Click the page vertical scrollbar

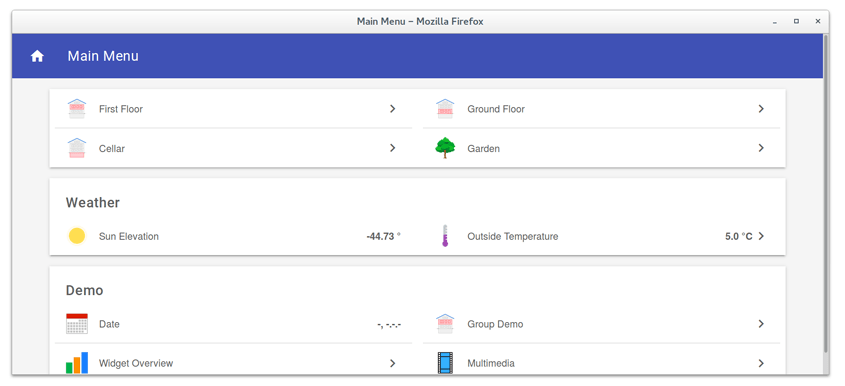coord(826,194)
